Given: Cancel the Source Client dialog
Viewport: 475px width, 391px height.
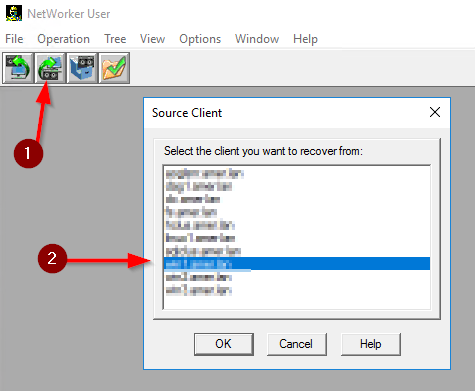Looking at the screenshot, I should [296, 344].
